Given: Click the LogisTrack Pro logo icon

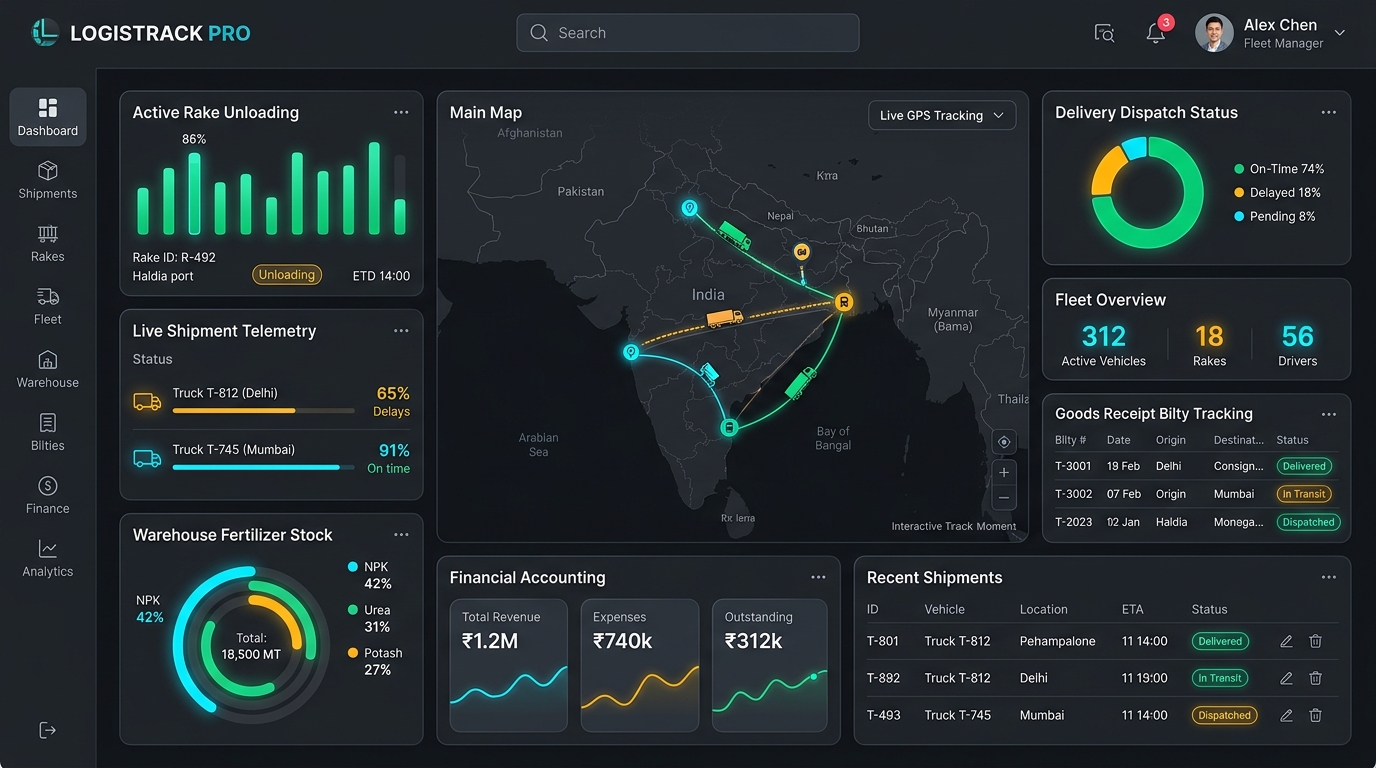Looking at the screenshot, I should [x=45, y=33].
